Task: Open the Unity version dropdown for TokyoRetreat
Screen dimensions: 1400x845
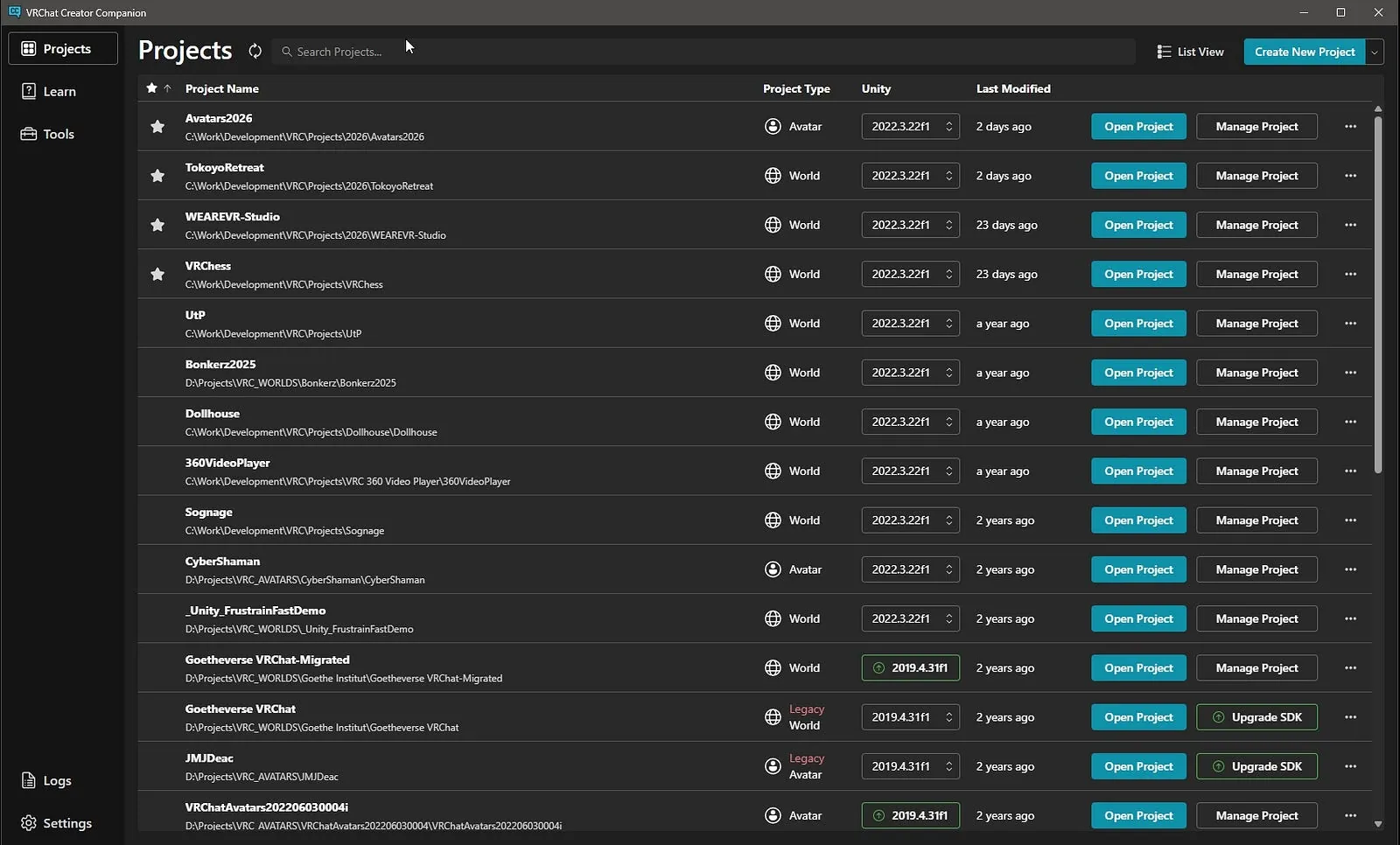Action: click(910, 176)
